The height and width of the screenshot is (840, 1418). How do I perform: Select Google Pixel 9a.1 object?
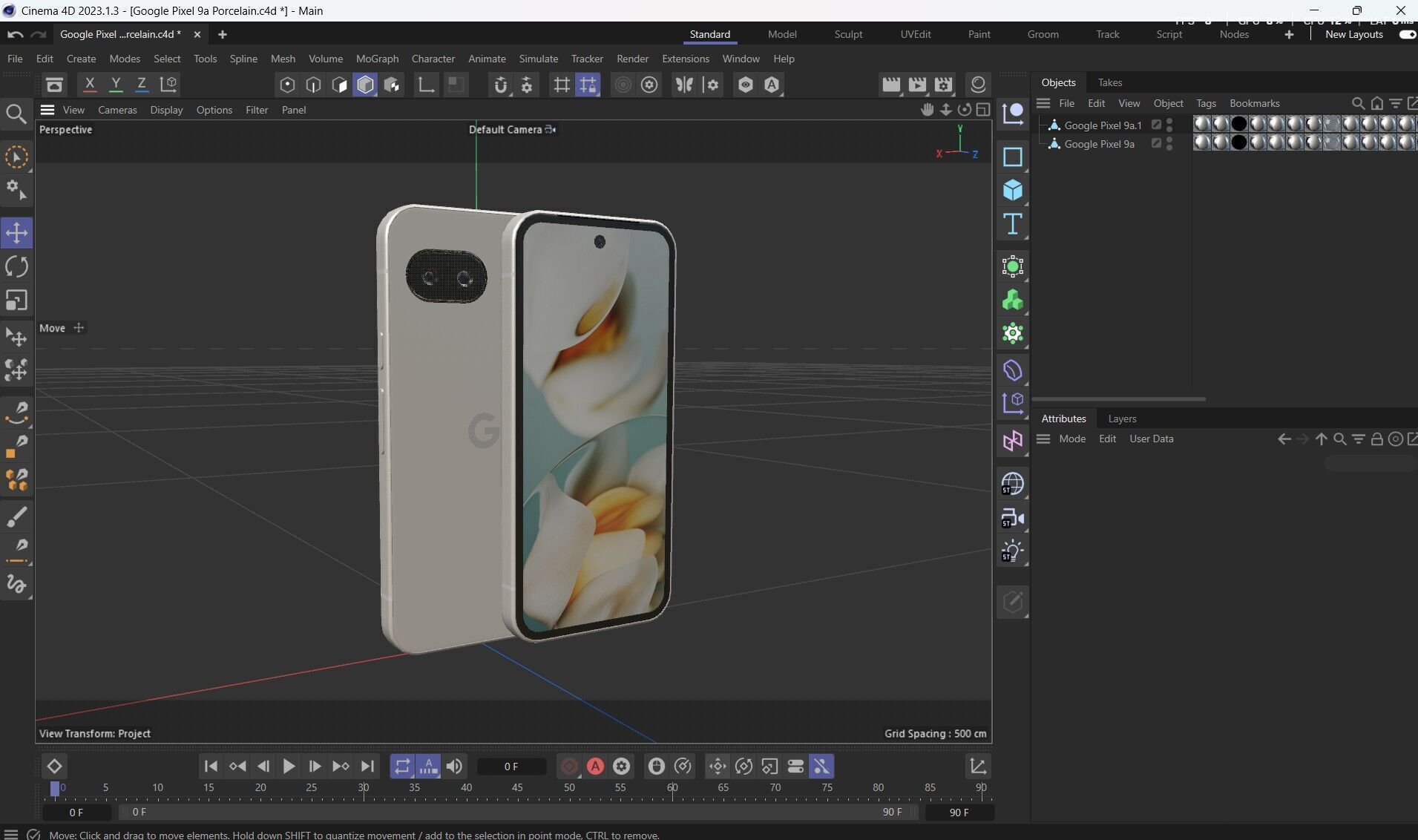[x=1103, y=125]
